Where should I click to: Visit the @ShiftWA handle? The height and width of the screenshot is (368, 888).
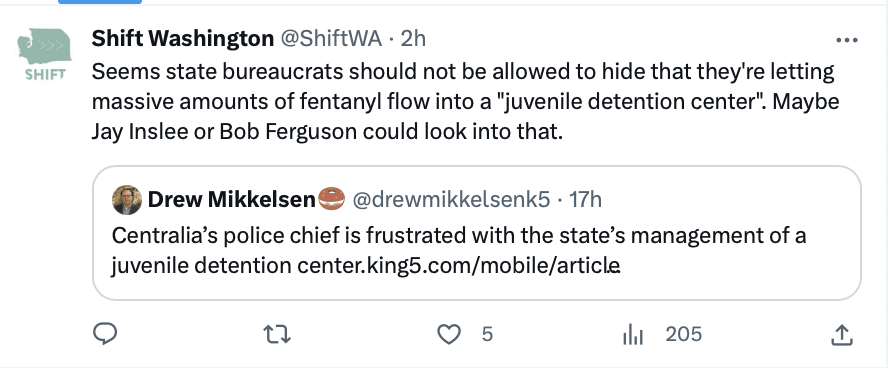tap(331, 38)
